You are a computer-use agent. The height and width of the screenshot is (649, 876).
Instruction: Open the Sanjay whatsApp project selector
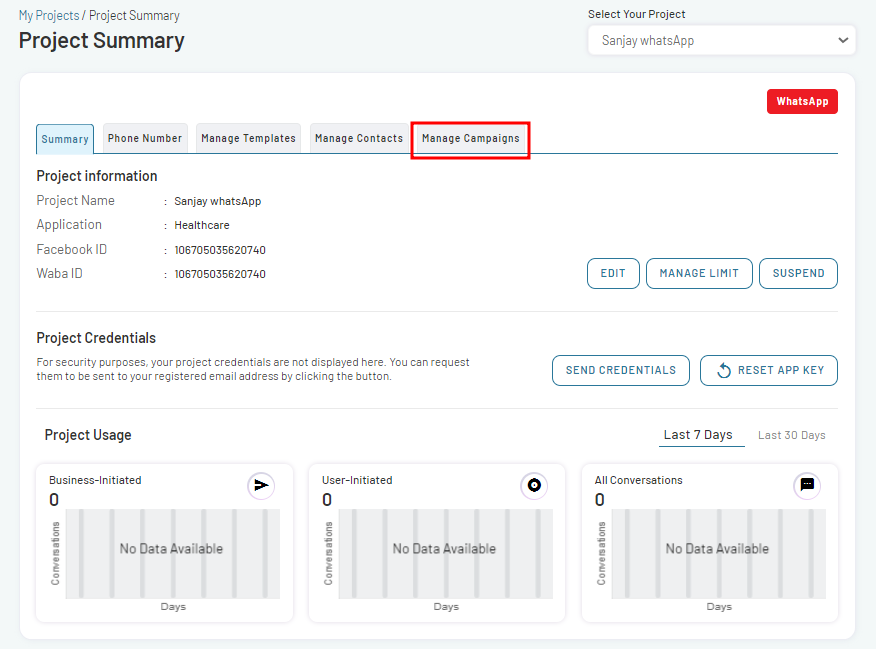click(721, 40)
